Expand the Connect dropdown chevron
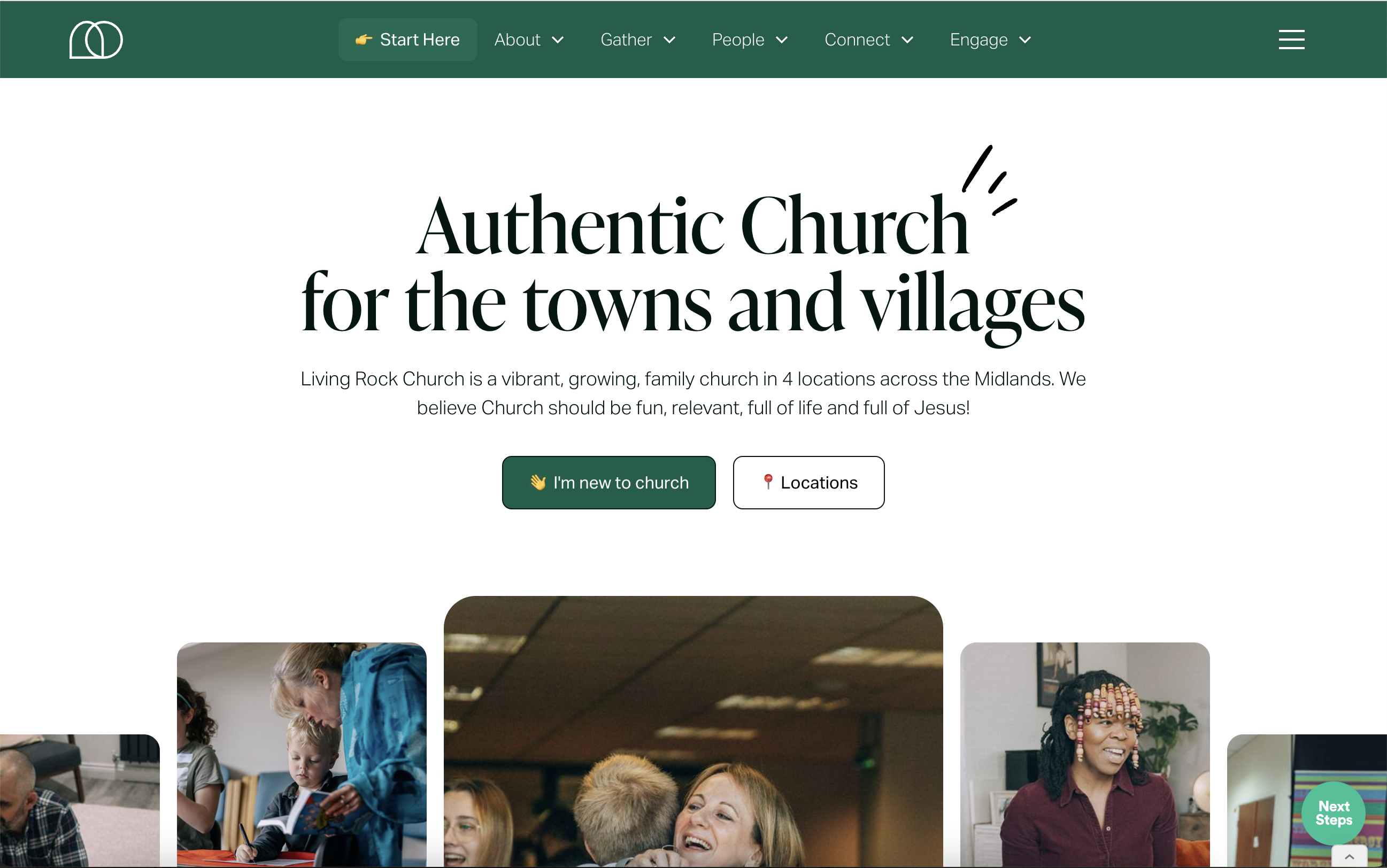The image size is (1387, 868). (x=907, y=40)
